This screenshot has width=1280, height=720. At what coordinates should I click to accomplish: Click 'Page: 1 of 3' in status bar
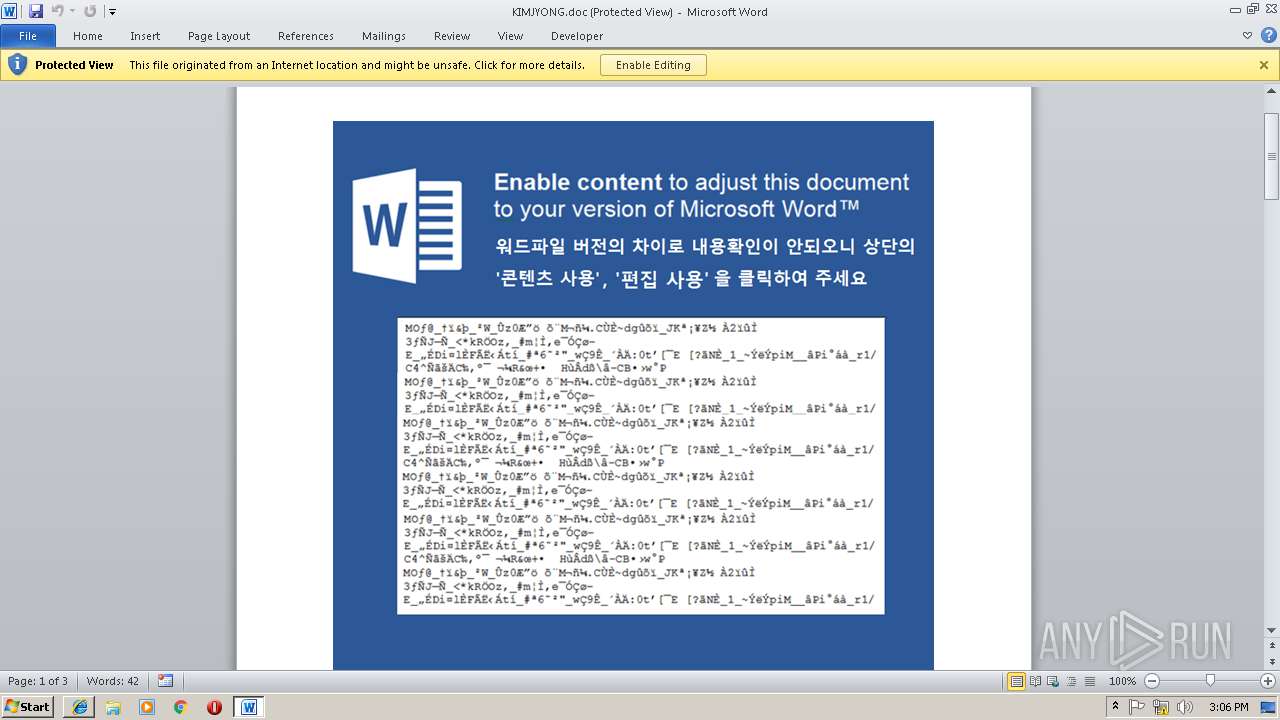[38, 681]
